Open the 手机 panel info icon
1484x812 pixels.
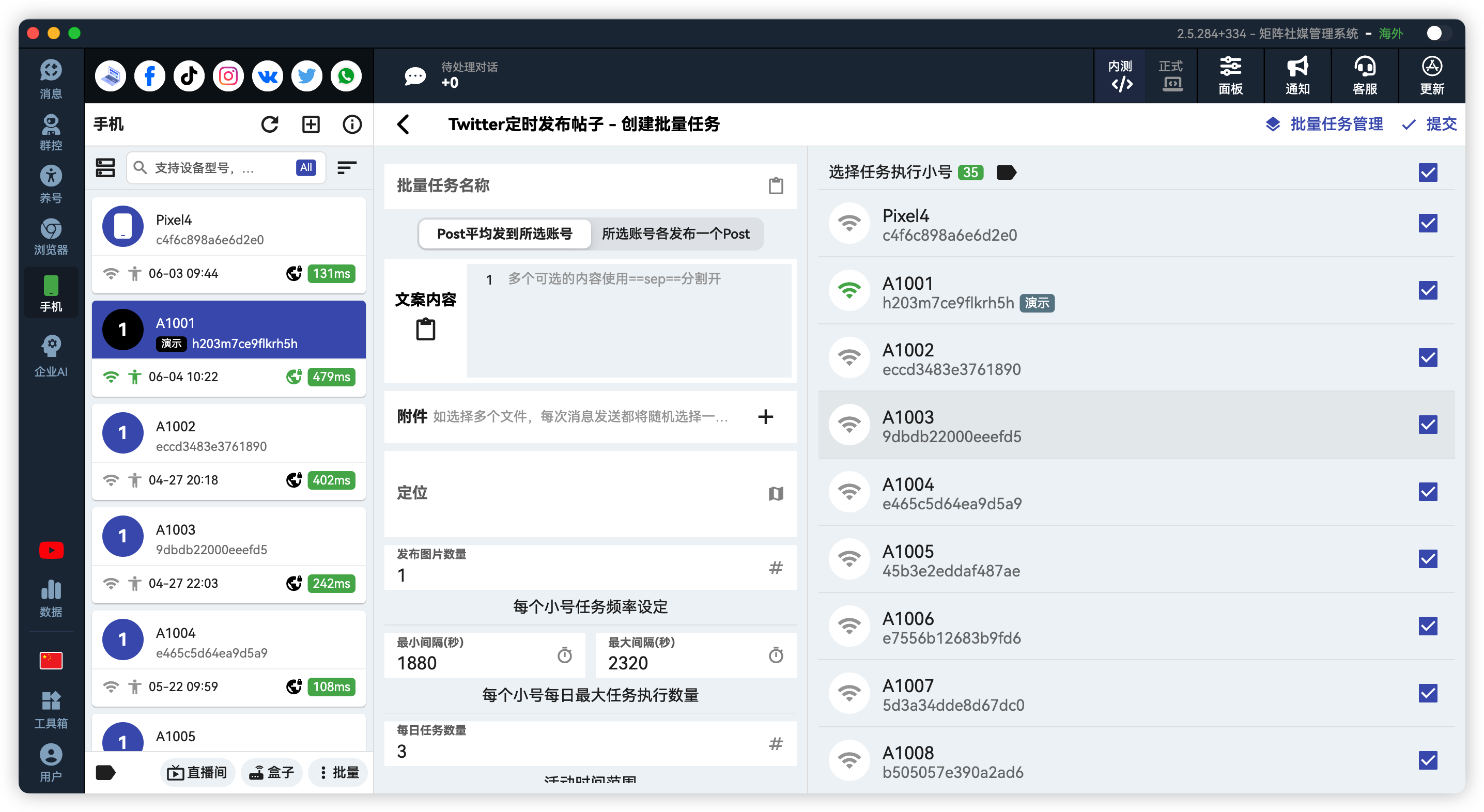[352, 124]
